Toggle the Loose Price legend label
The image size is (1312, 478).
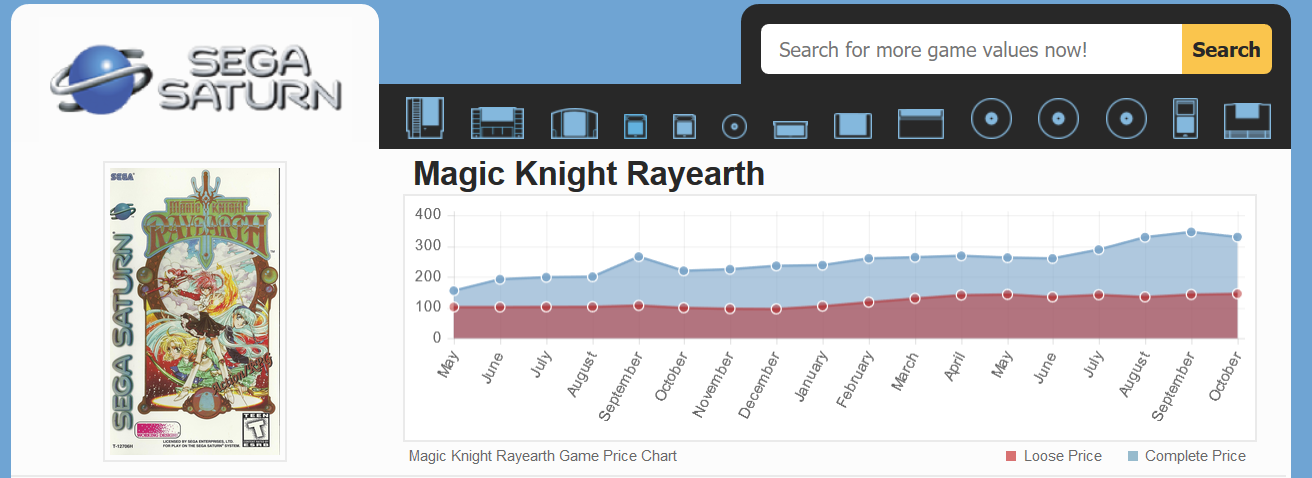pyautogui.click(x=1062, y=456)
